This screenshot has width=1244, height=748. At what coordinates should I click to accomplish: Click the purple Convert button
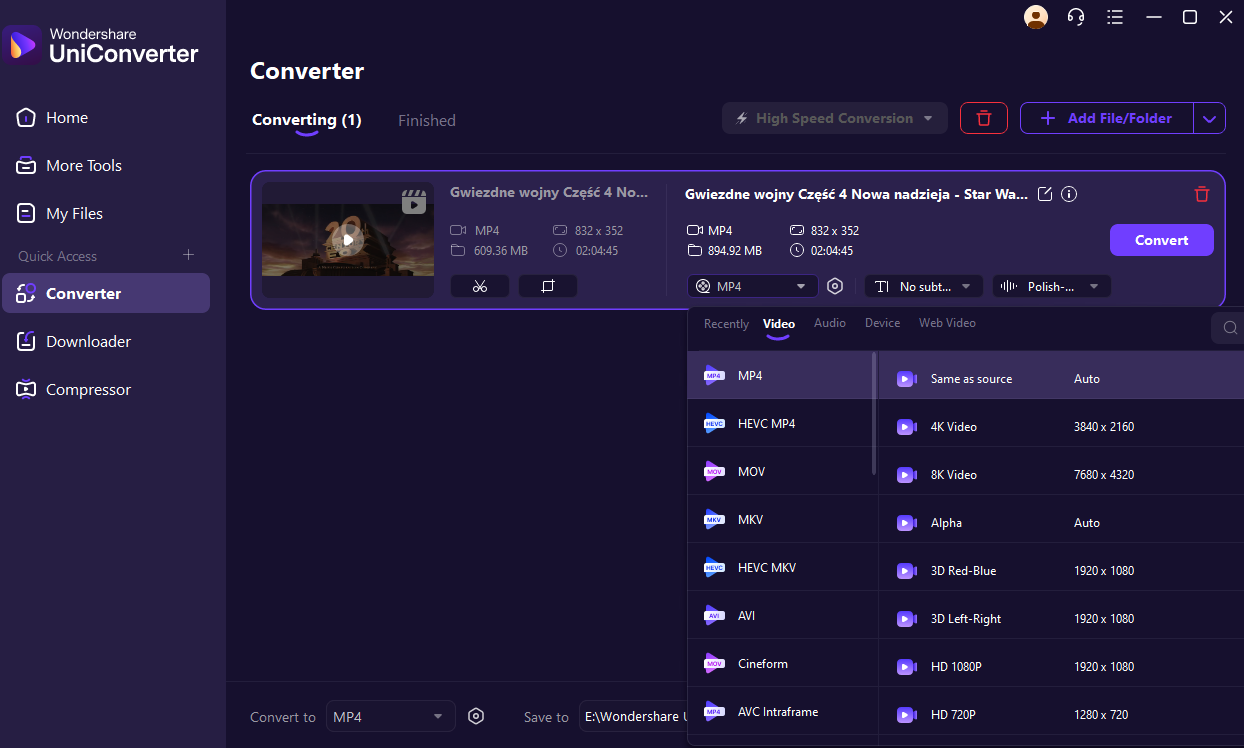coord(1161,240)
